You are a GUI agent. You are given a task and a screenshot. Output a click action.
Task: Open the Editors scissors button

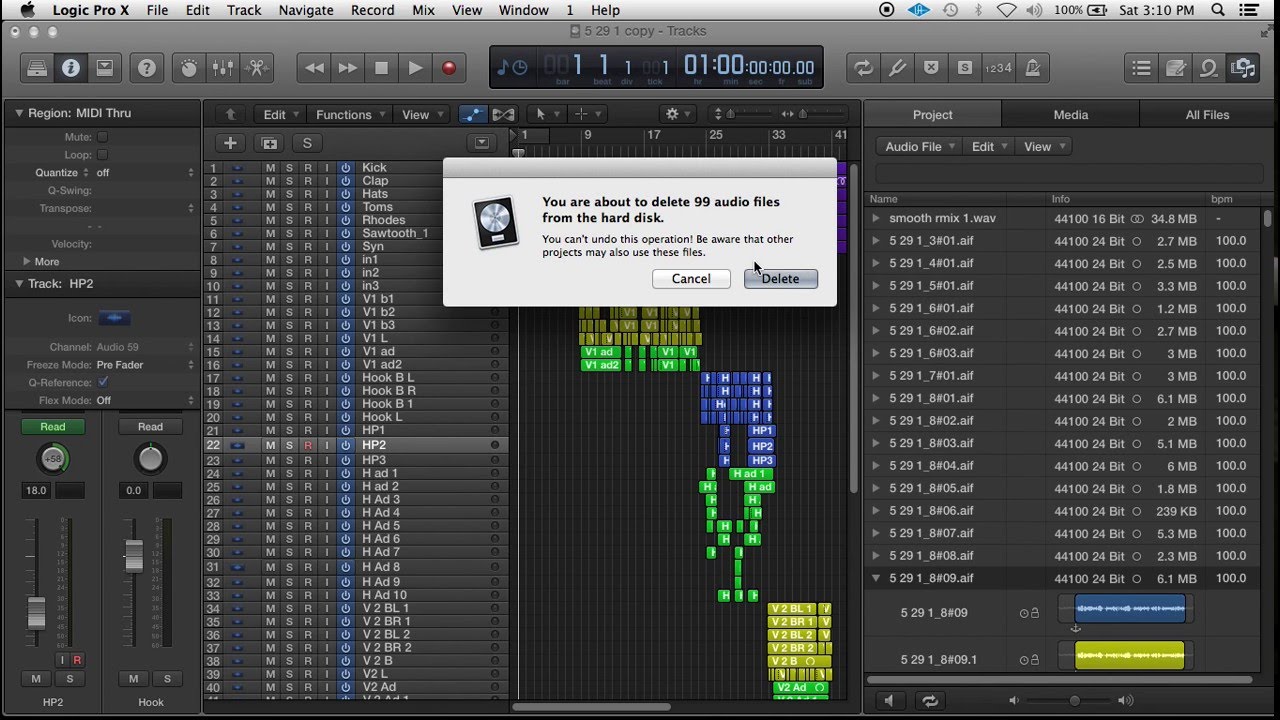coord(256,68)
